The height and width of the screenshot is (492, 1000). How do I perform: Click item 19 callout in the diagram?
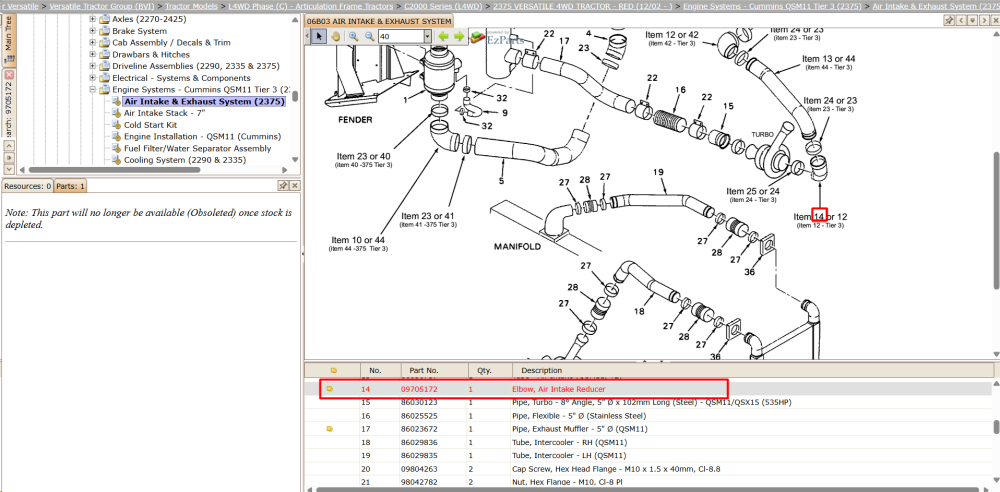(x=659, y=172)
